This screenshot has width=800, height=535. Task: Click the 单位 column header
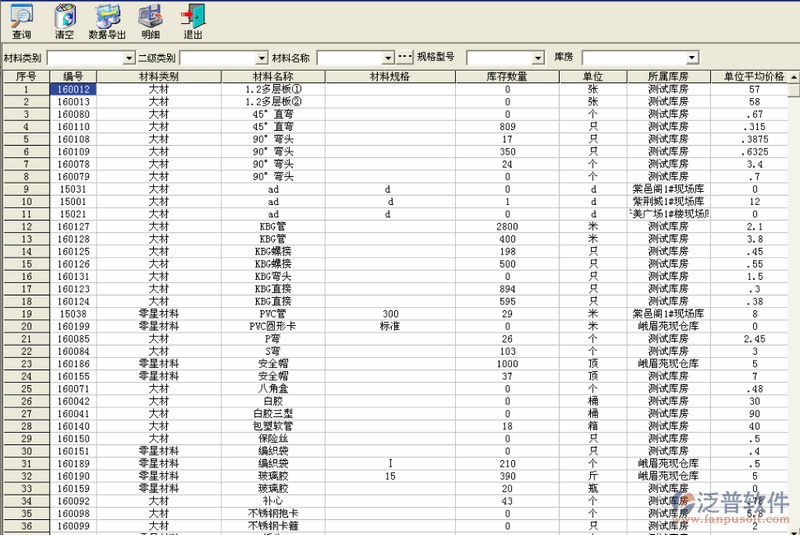[x=593, y=77]
